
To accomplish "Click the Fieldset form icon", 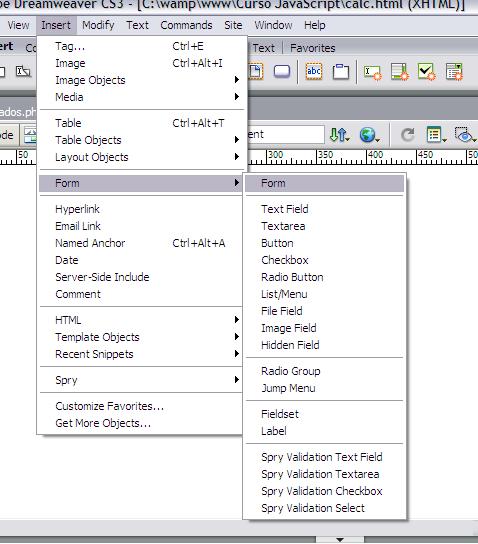I will [341, 72].
